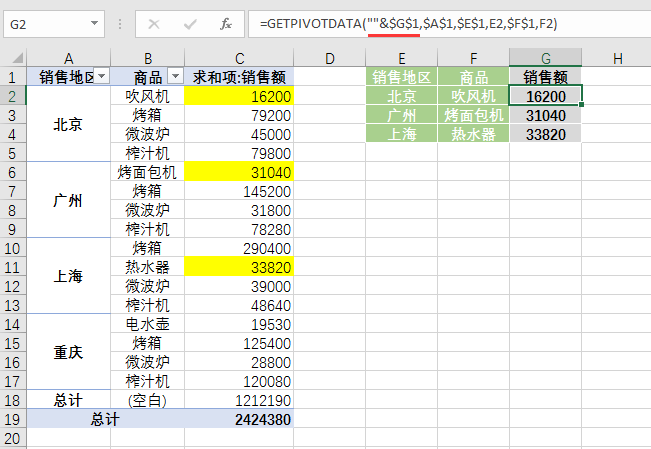This screenshot has width=651, height=449.
Task: Click the Enter checkmark formula bar icon
Action: (190, 24)
